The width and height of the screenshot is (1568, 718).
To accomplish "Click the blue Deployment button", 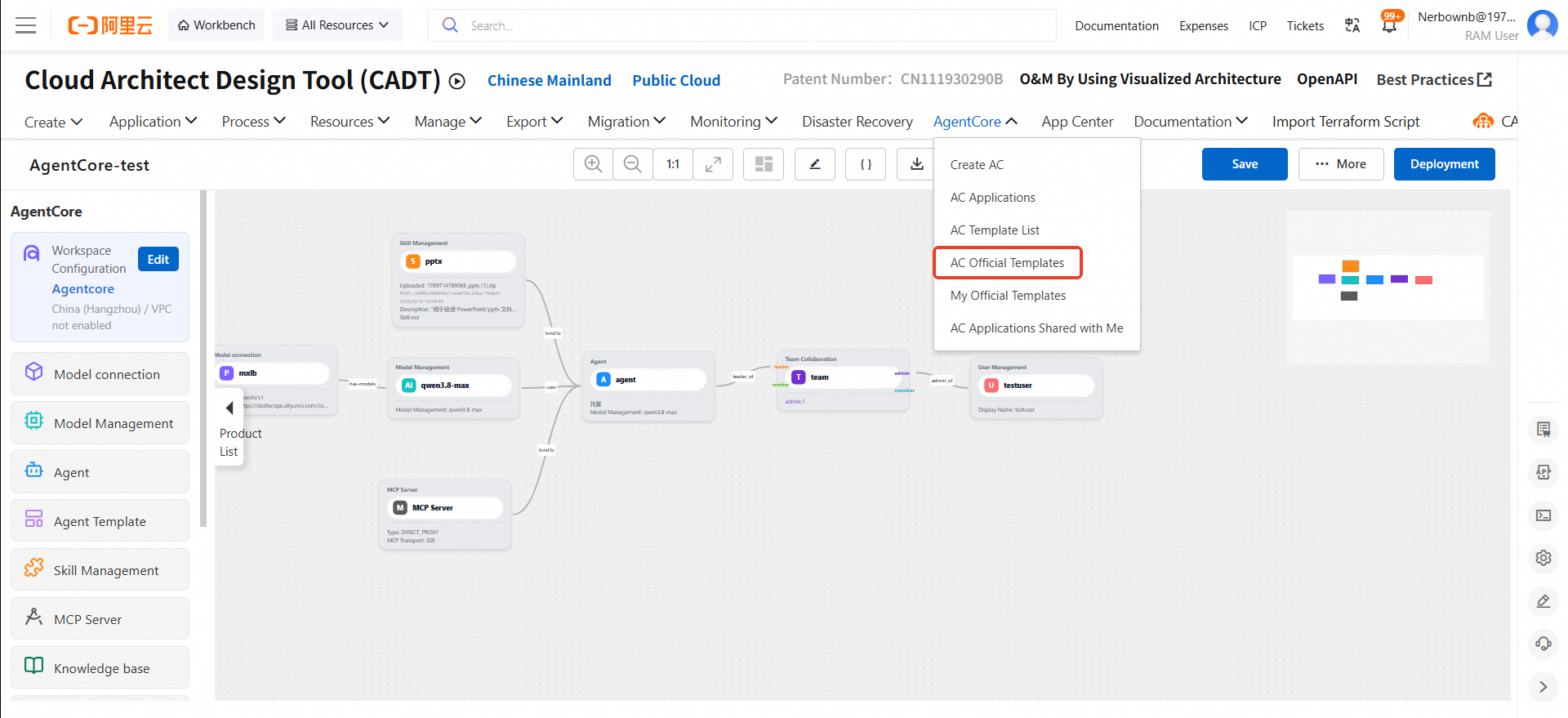I will pos(1444,164).
